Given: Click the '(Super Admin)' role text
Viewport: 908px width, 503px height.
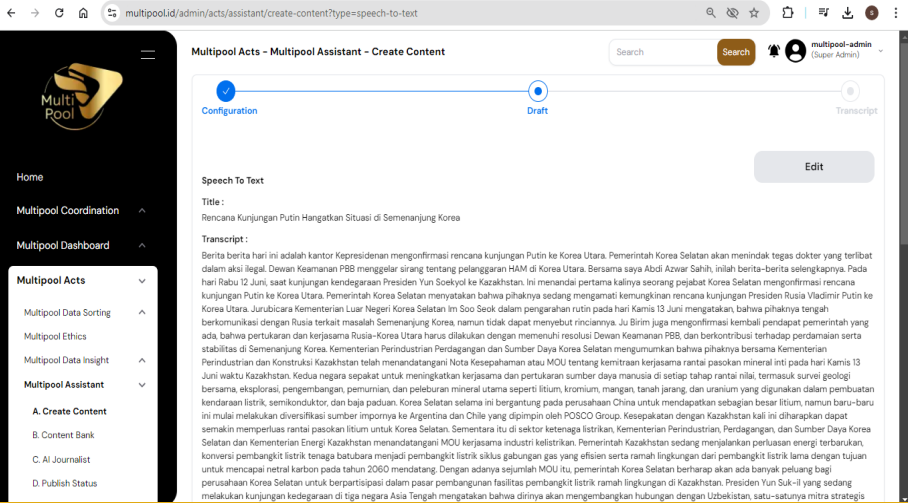Looking at the screenshot, I should tap(835, 55).
